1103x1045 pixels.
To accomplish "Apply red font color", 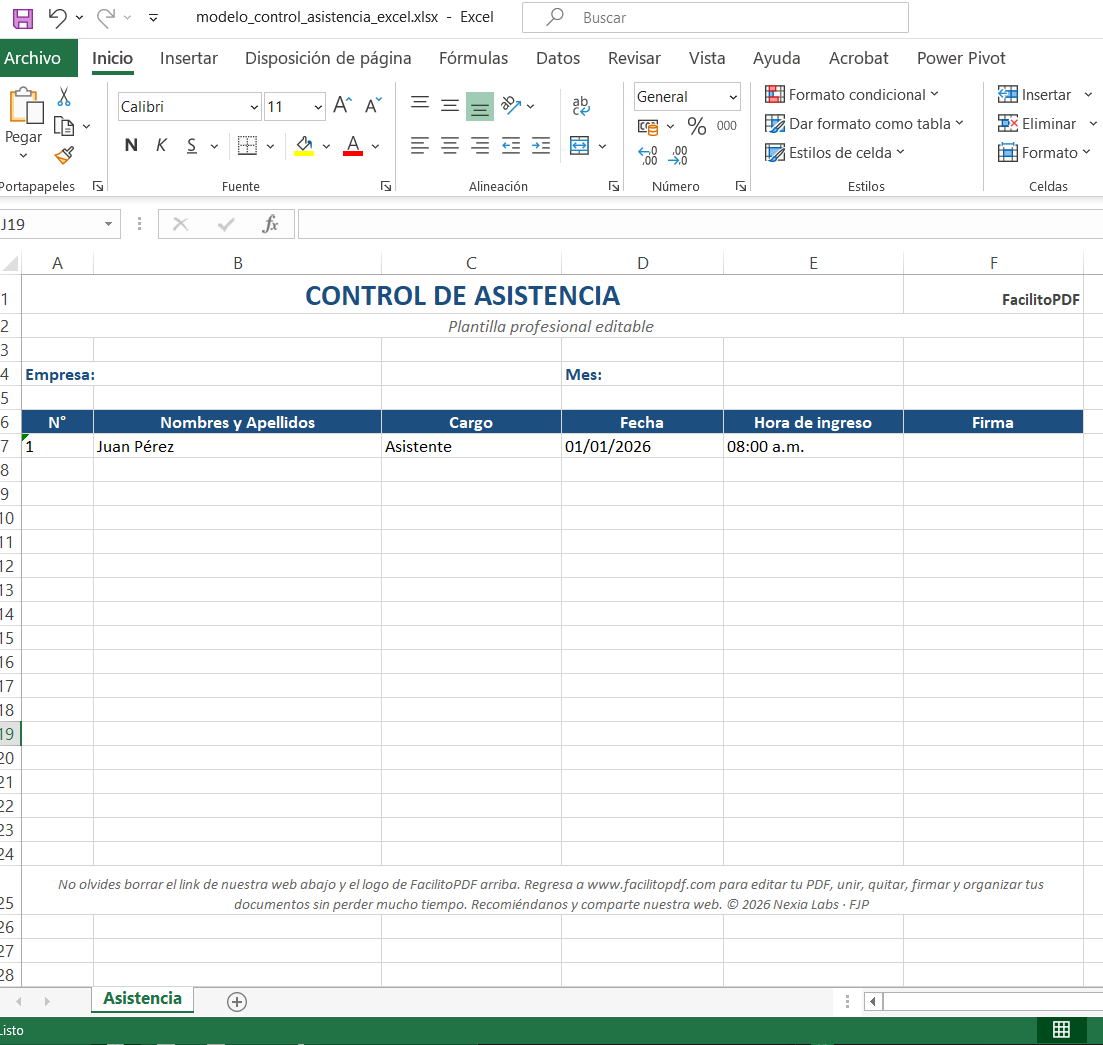I will coord(353,146).
